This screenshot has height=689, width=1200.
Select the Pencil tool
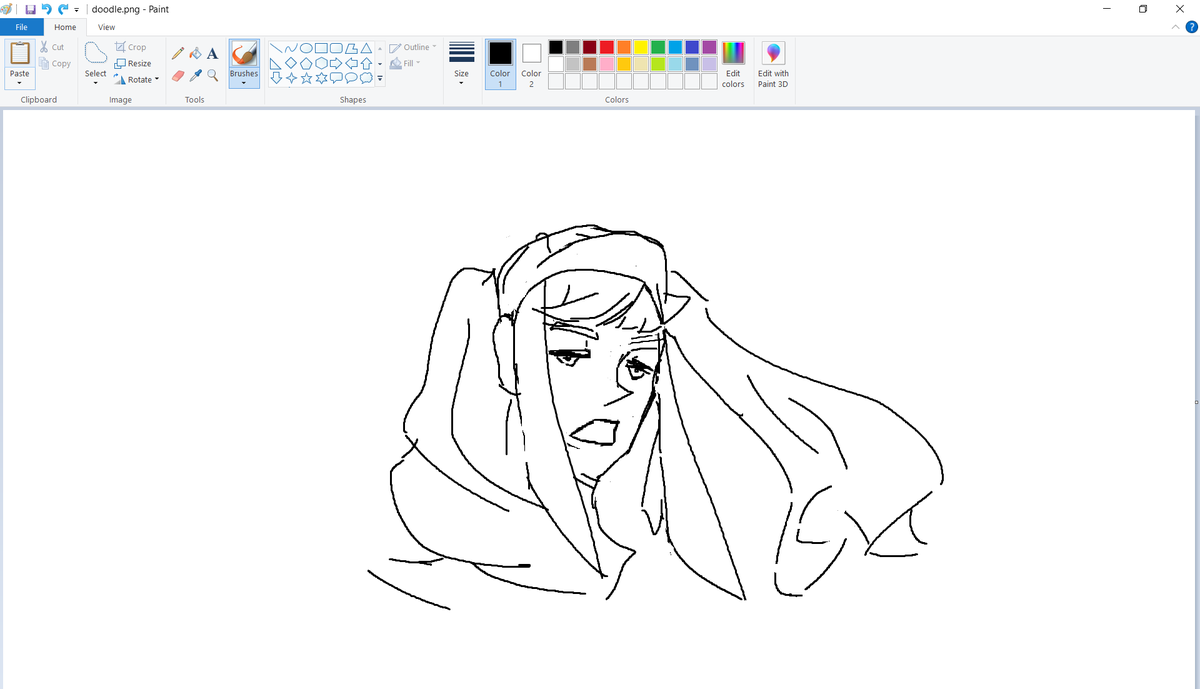(177, 53)
